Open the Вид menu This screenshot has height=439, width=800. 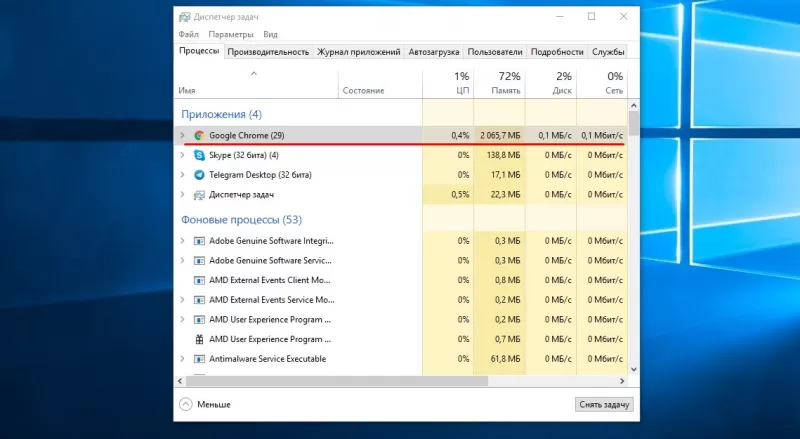click(x=270, y=34)
